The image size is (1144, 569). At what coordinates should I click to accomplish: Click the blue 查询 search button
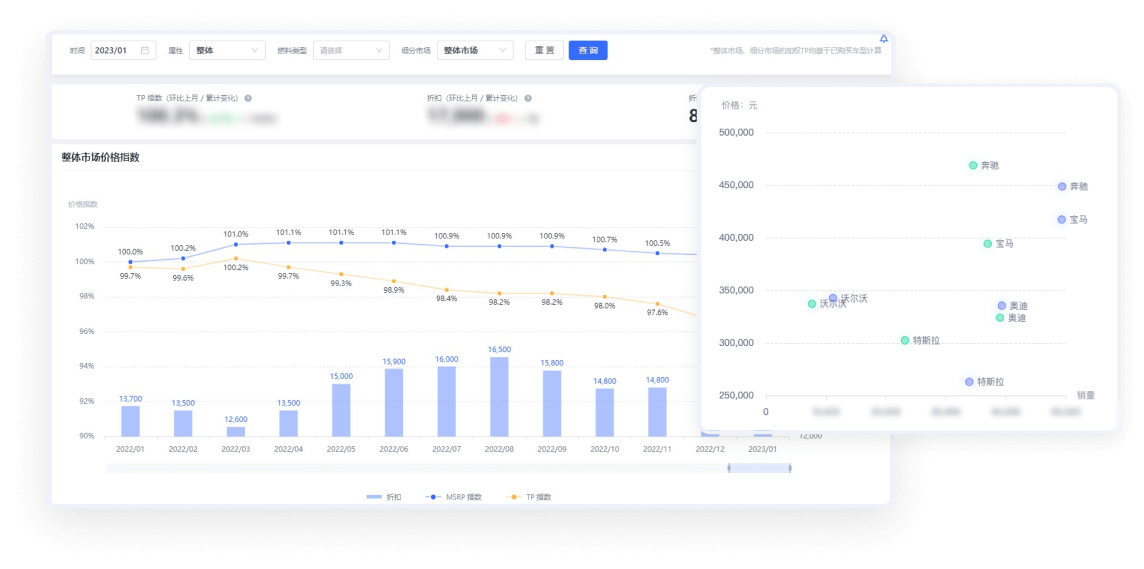tap(588, 51)
